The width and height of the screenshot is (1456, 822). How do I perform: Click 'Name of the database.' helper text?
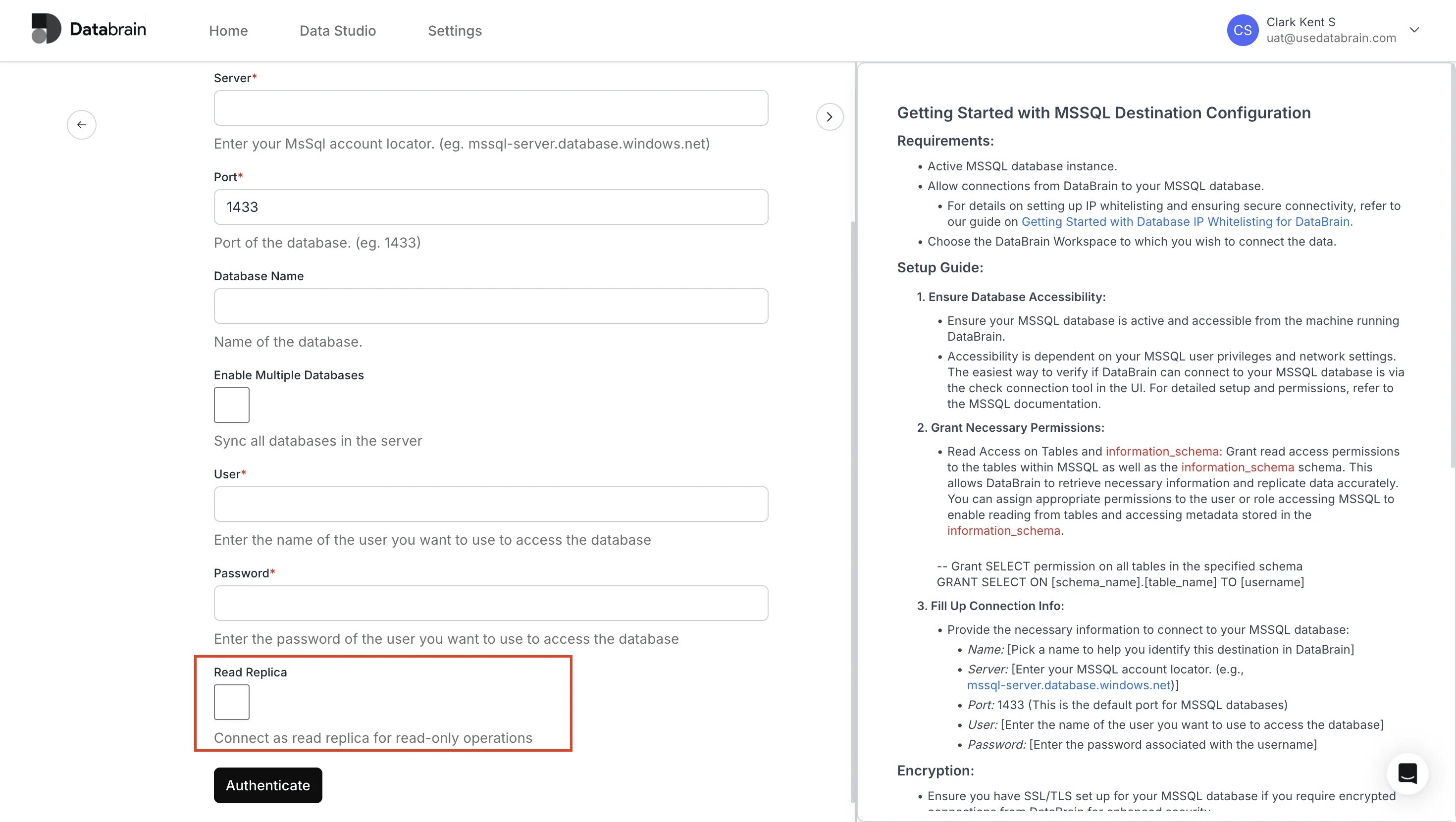point(288,342)
